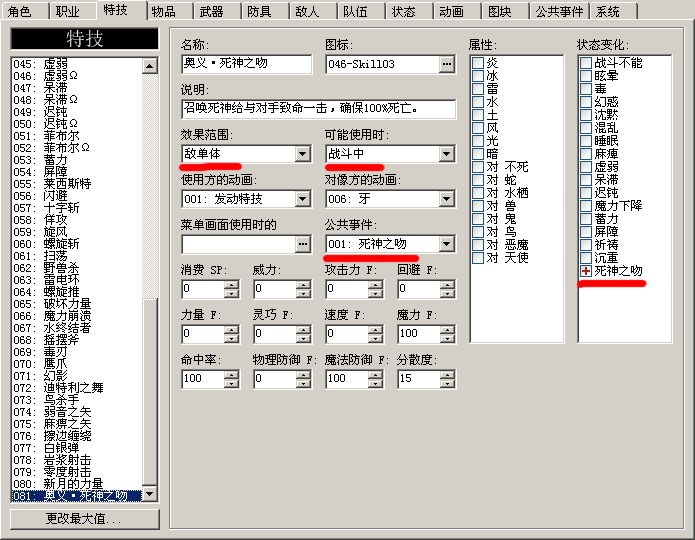The width and height of the screenshot is (695, 540).
Task: Increase 灵巧 F value with up arrow
Action: point(303,329)
